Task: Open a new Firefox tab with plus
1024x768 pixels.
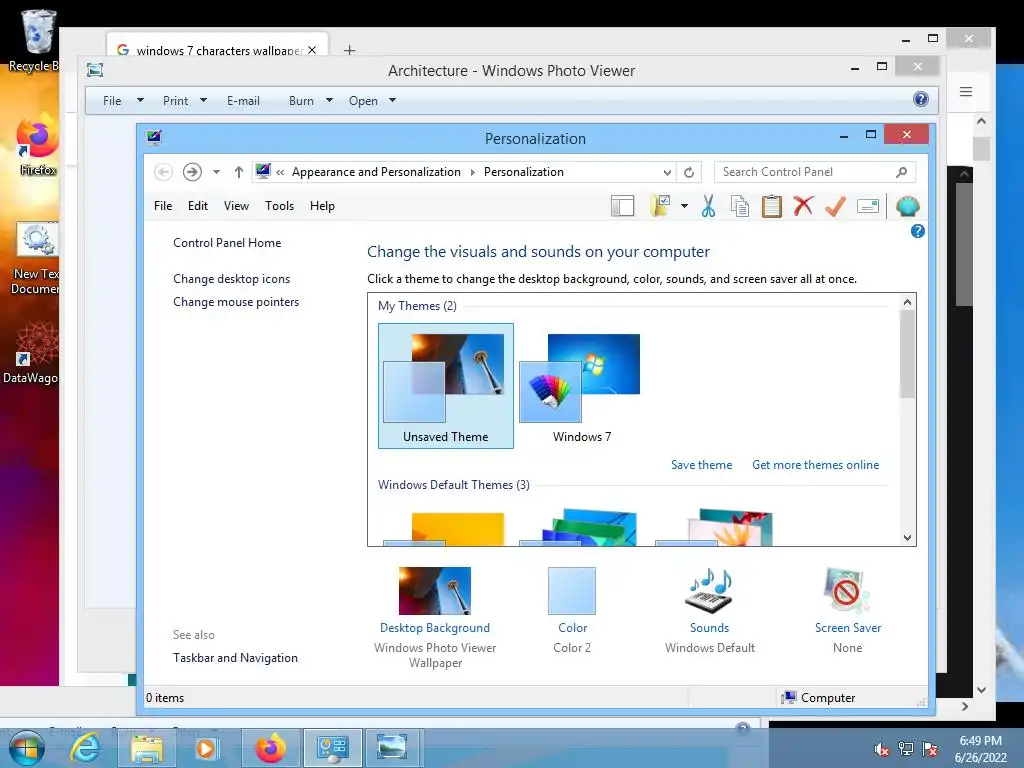Action: pos(349,50)
